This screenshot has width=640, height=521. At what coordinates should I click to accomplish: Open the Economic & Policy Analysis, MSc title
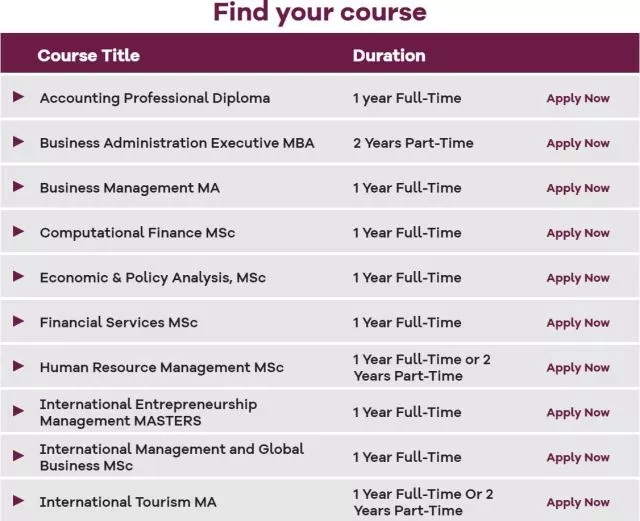[x=152, y=278]
